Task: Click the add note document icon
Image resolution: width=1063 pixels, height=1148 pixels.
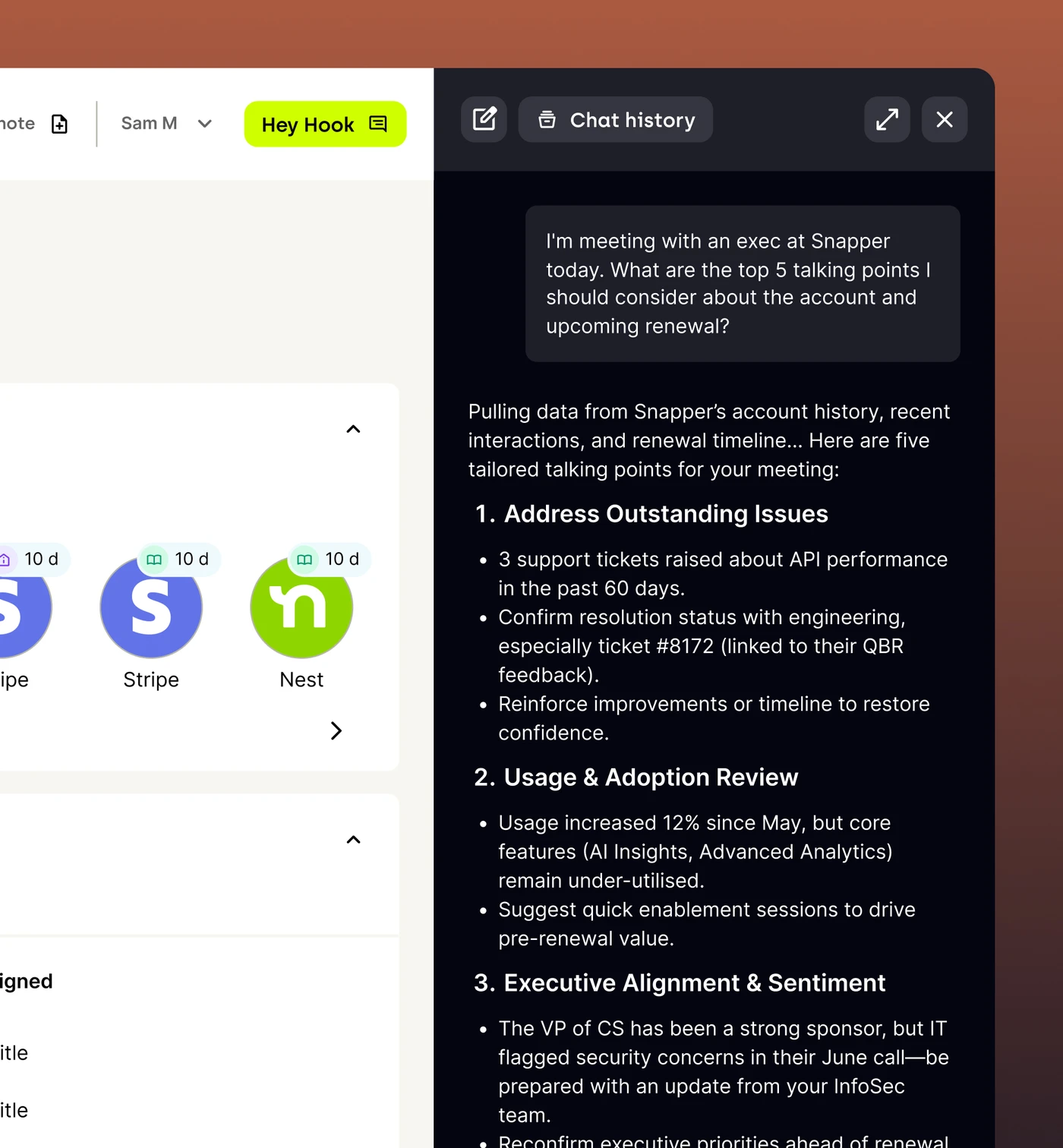Action: coord(59,124)
